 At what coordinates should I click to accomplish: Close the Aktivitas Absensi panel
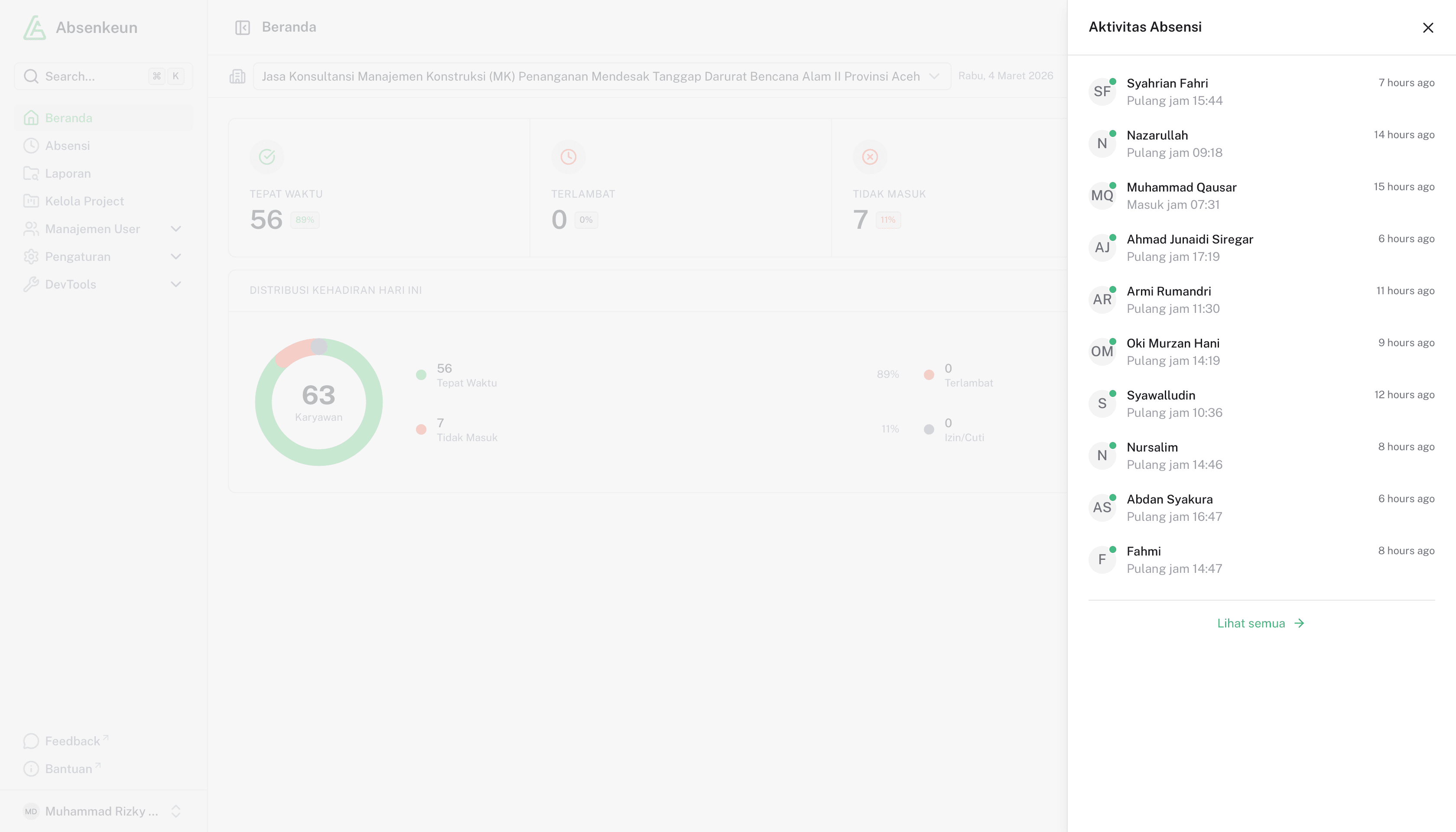tap(1427, 27)
